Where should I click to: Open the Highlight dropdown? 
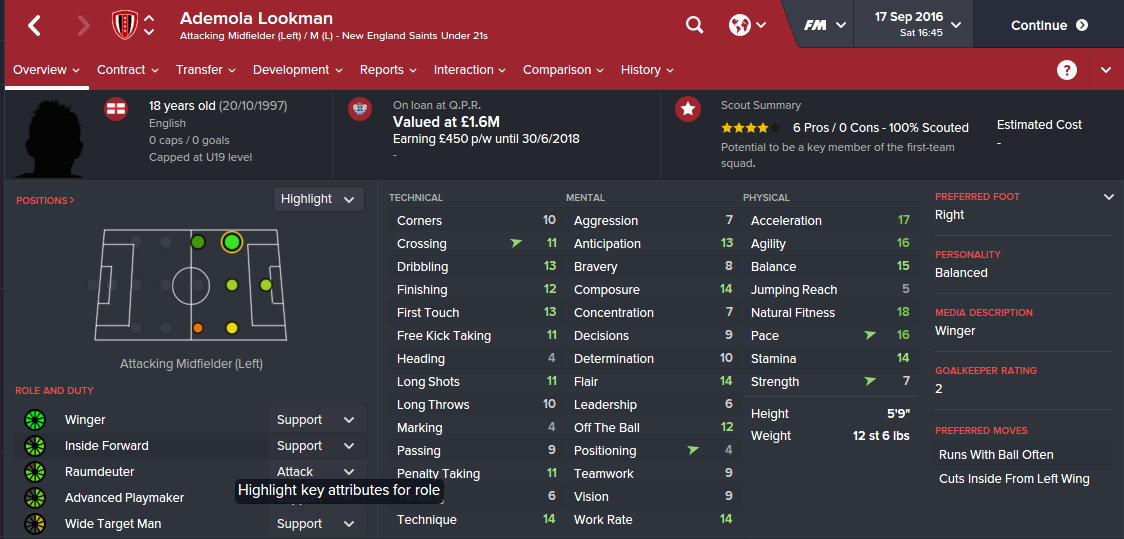click(x=318, y=199)
